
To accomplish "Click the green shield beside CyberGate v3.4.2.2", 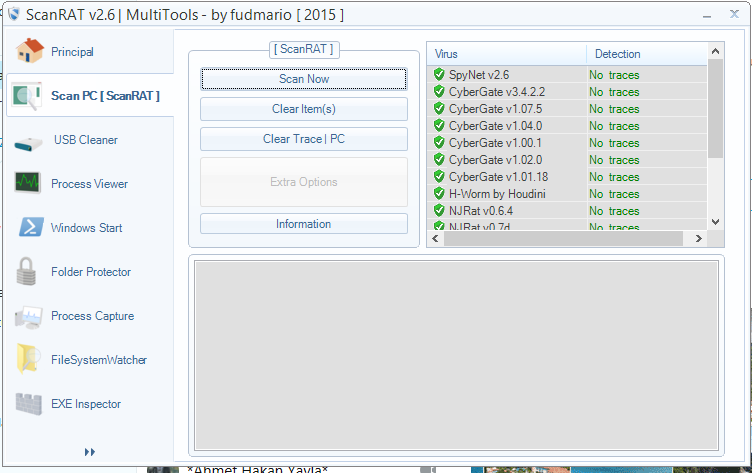I will (439, 91).
